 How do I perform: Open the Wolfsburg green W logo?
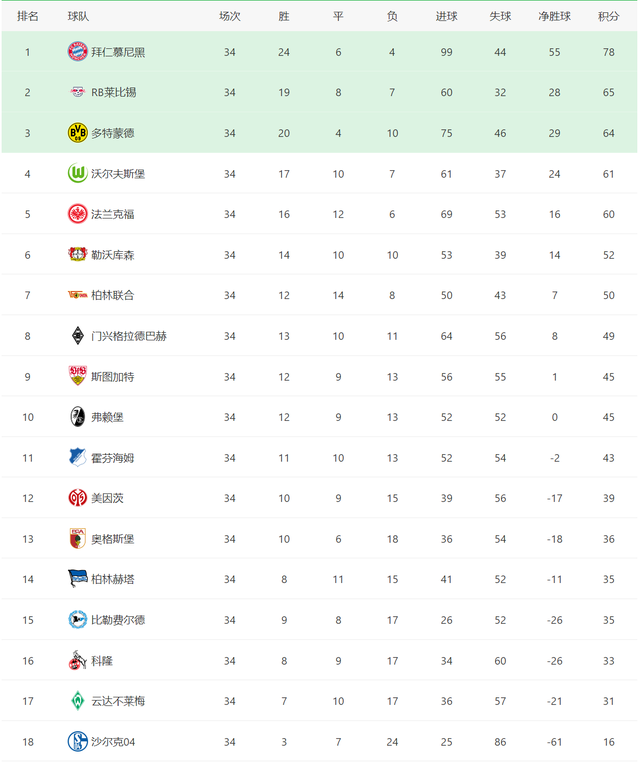tap(77, 173)
